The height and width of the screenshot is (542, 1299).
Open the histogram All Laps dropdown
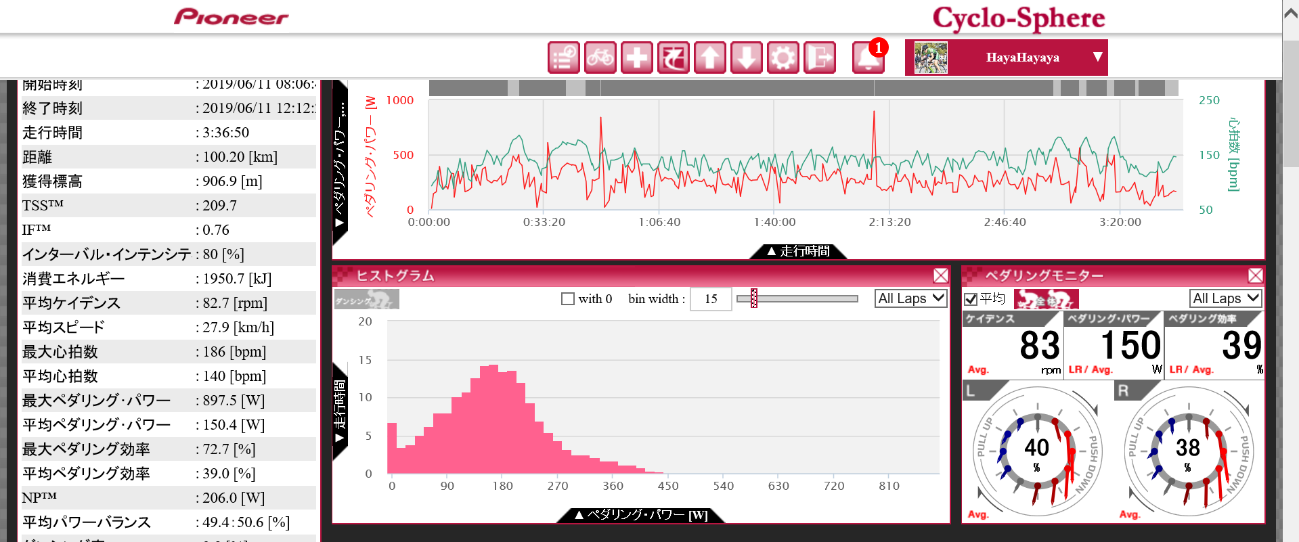coord(910,298)
